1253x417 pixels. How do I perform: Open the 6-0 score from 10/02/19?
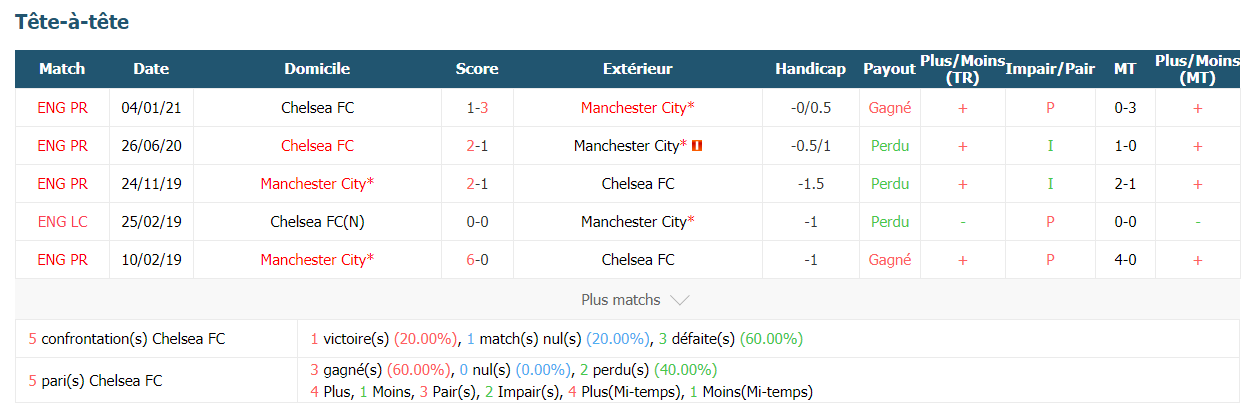pos(477,260)
